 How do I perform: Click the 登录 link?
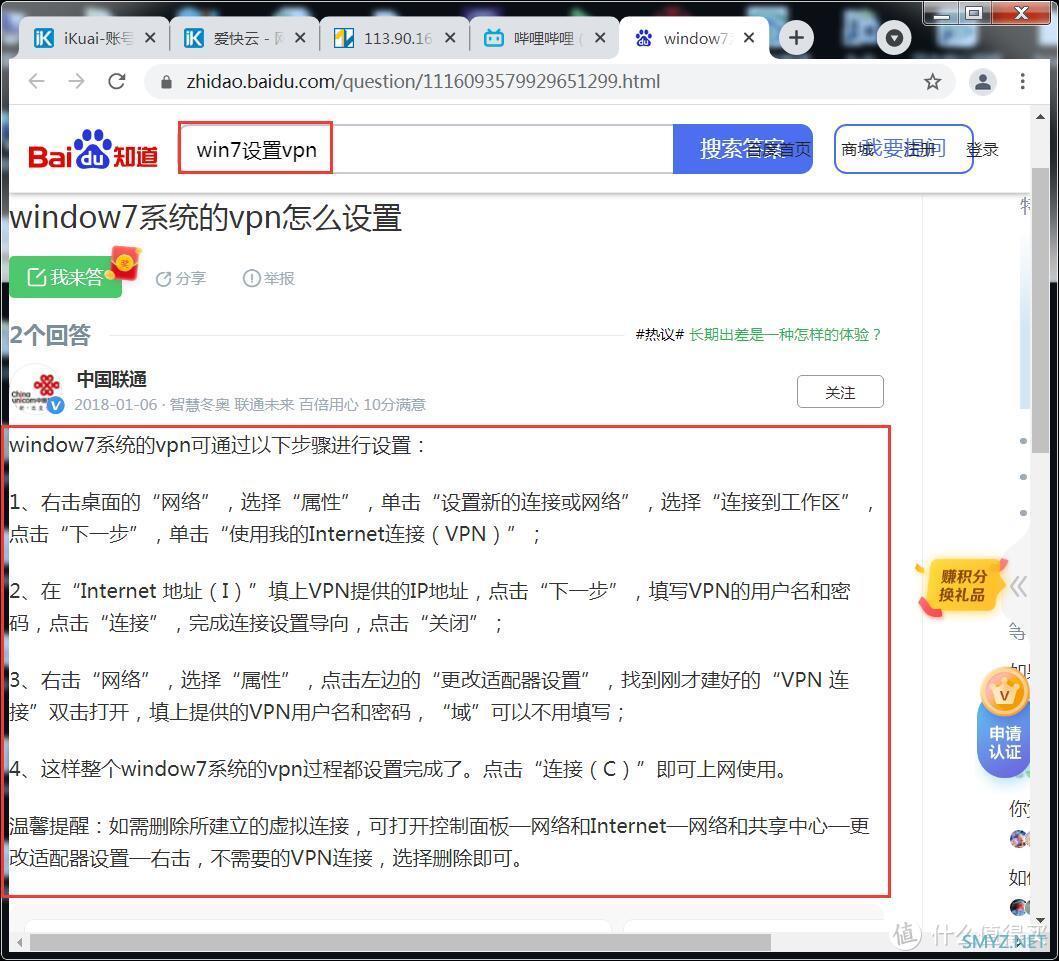pyautogui.click(x=983, y=149)
